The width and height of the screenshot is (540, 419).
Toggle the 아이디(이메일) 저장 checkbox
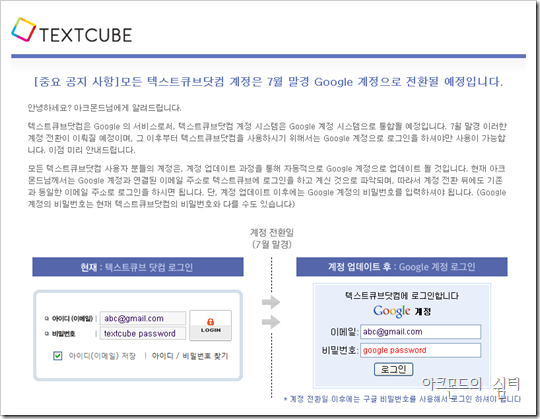(x=58, y=356)
